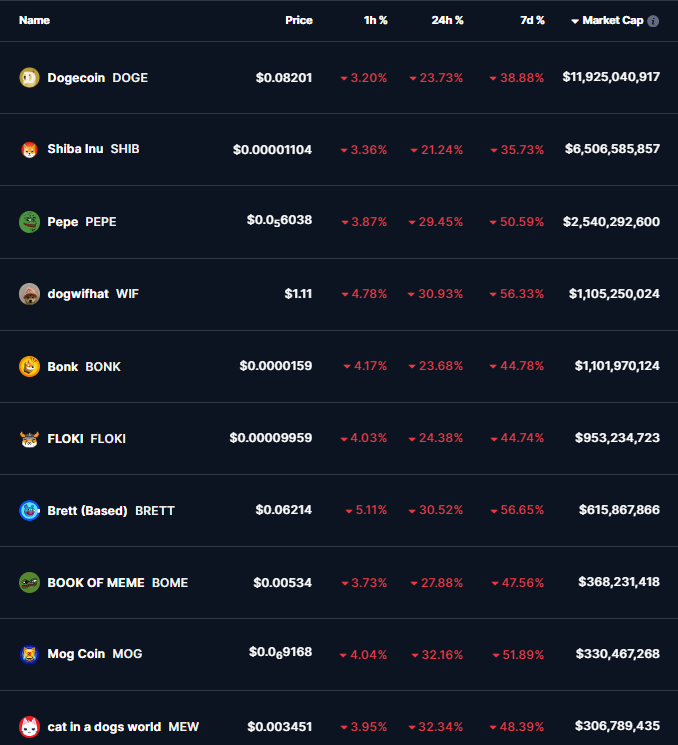Screen dimensions: 678x745
Task: Click the Pepe frog logo icon
Action: (x=29, y=222)
